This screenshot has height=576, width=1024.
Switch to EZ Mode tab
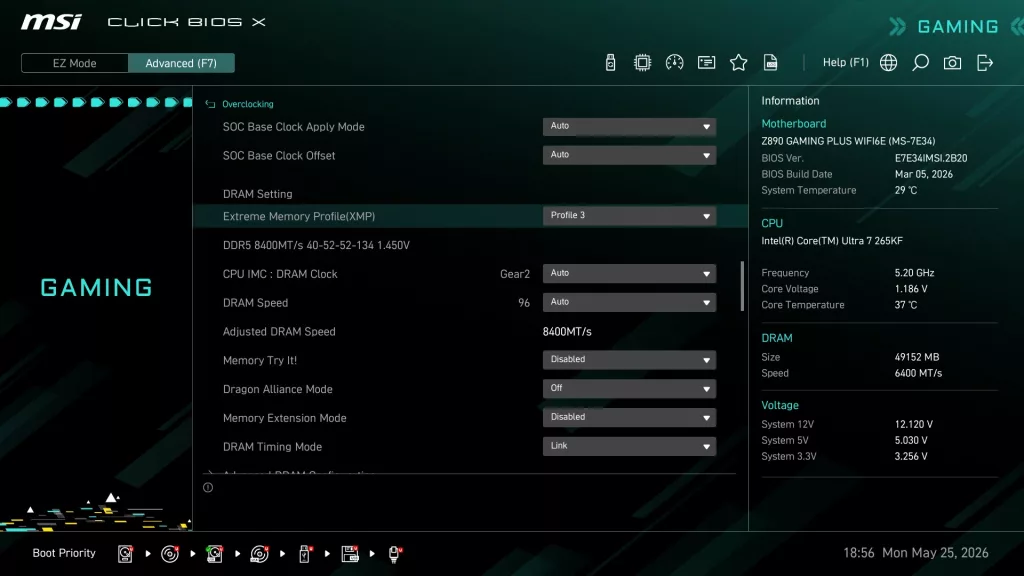(x=74, y=63)
